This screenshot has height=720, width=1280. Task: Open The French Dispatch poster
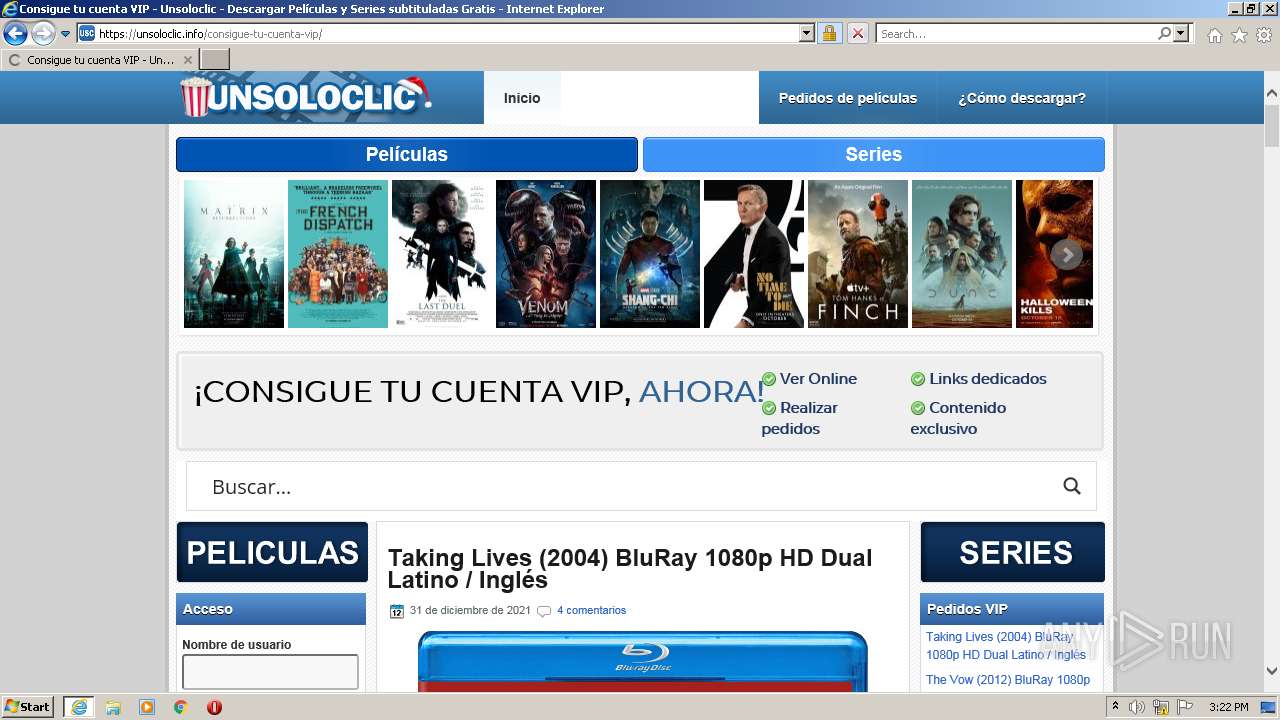(x=338, y=254)
